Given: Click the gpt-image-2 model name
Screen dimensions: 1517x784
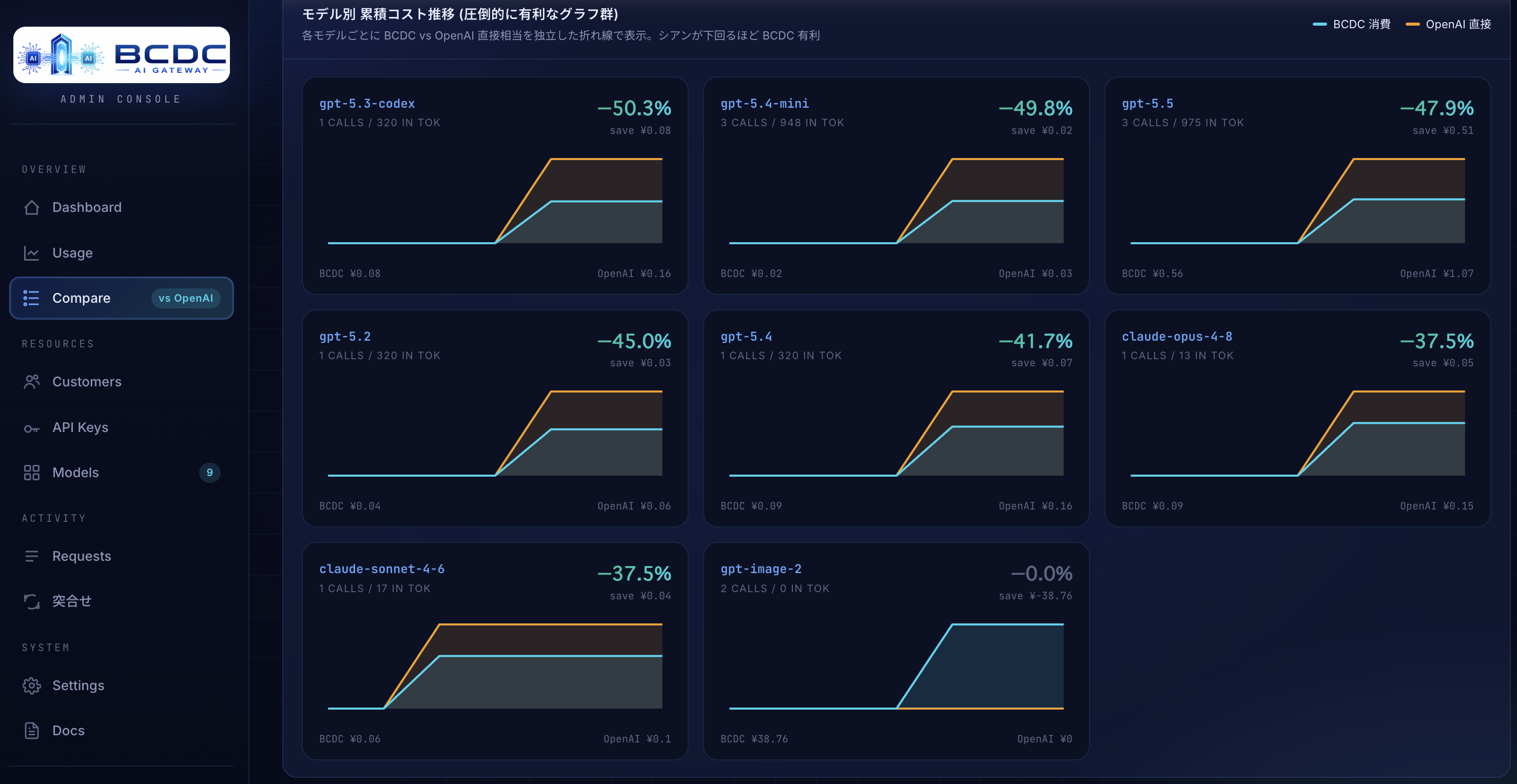Looking at the screenshot, I should [x=761, y=569].
